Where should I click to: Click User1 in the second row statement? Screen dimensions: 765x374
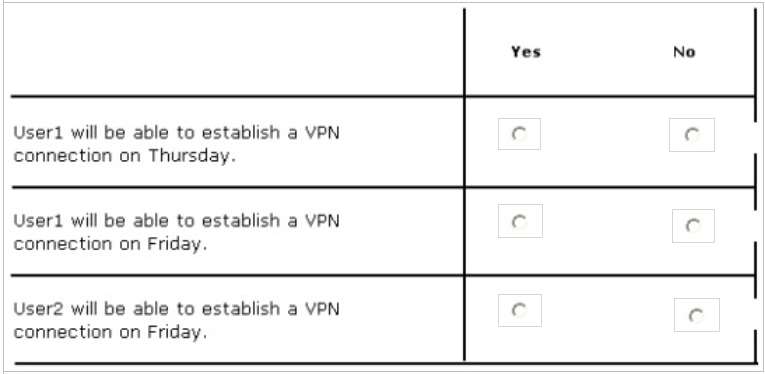38,221
